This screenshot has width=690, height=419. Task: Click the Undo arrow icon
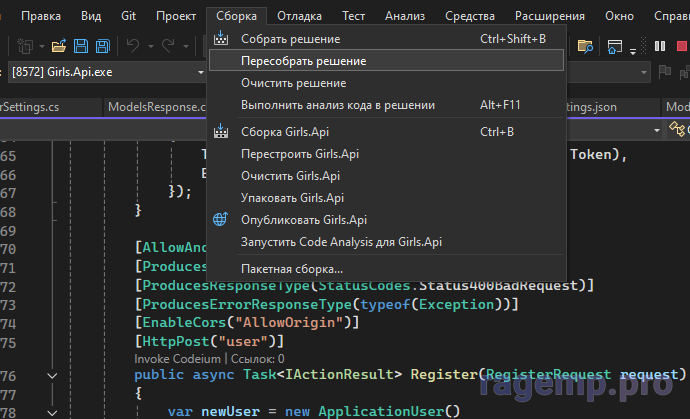click(x=133, y=45)
